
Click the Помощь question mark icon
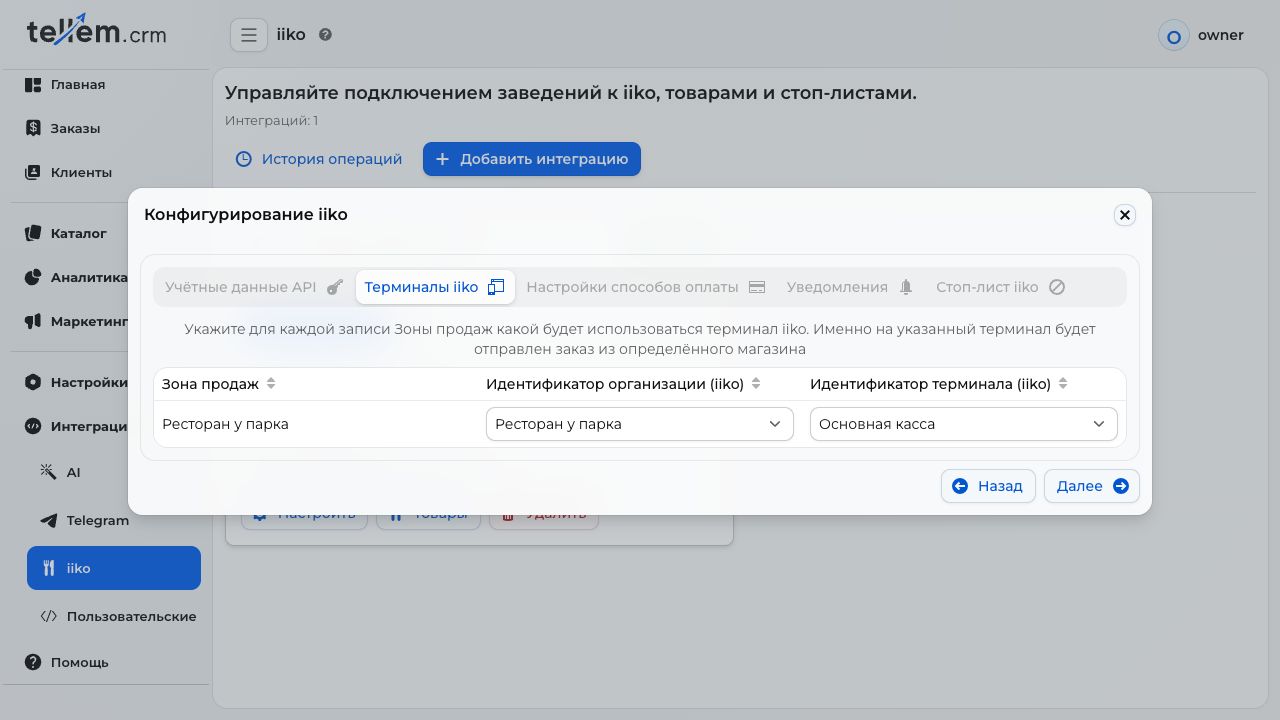(33, 662)
